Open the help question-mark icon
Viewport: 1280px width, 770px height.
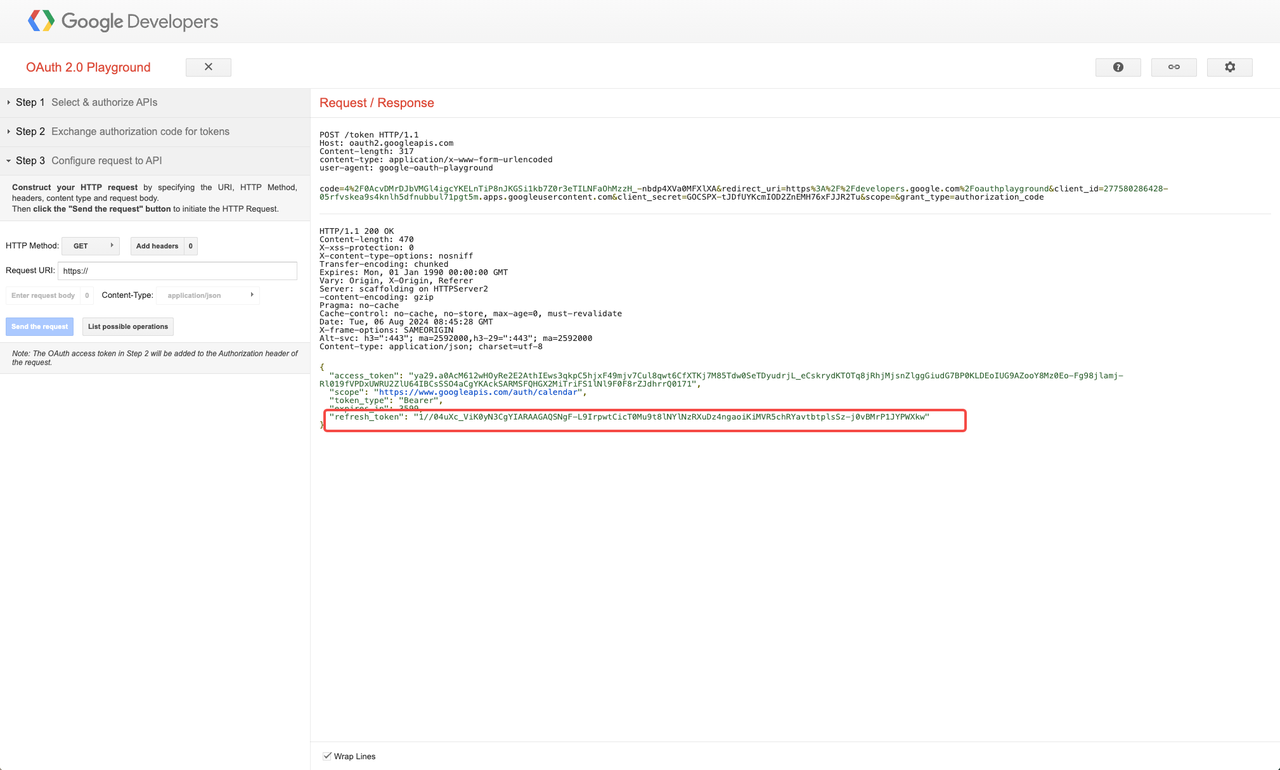[1118, 67]
